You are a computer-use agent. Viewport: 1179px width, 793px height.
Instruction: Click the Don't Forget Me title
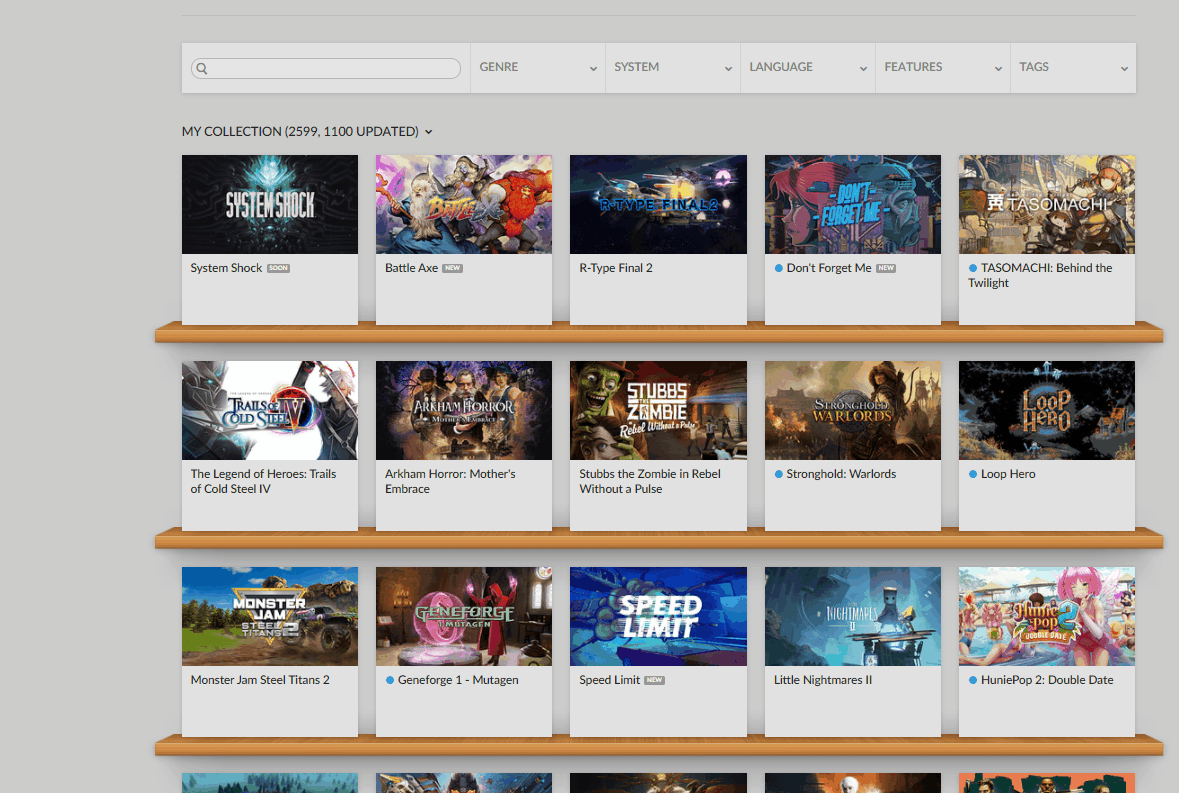[829, 268]
